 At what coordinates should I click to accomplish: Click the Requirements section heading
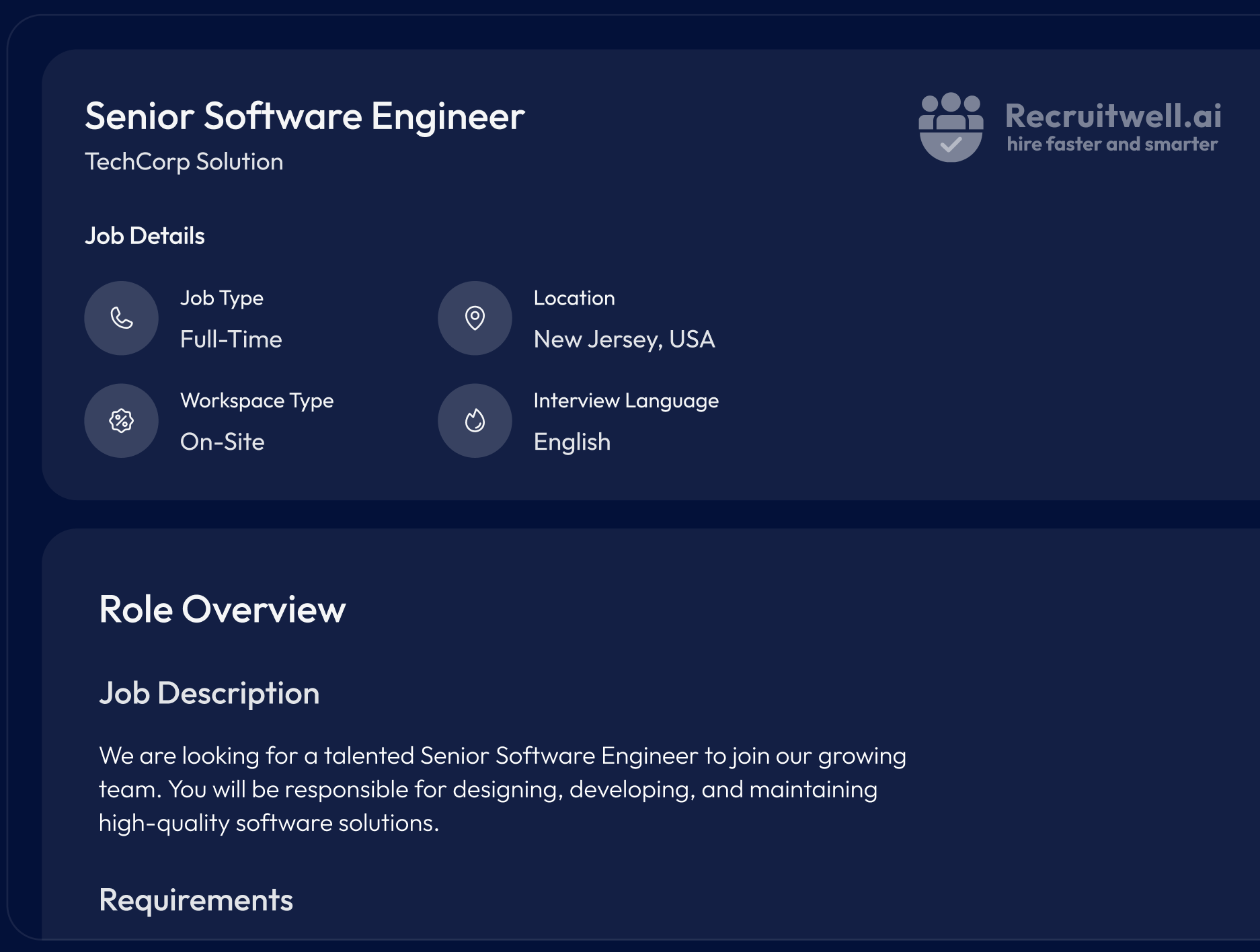(196, 900)
